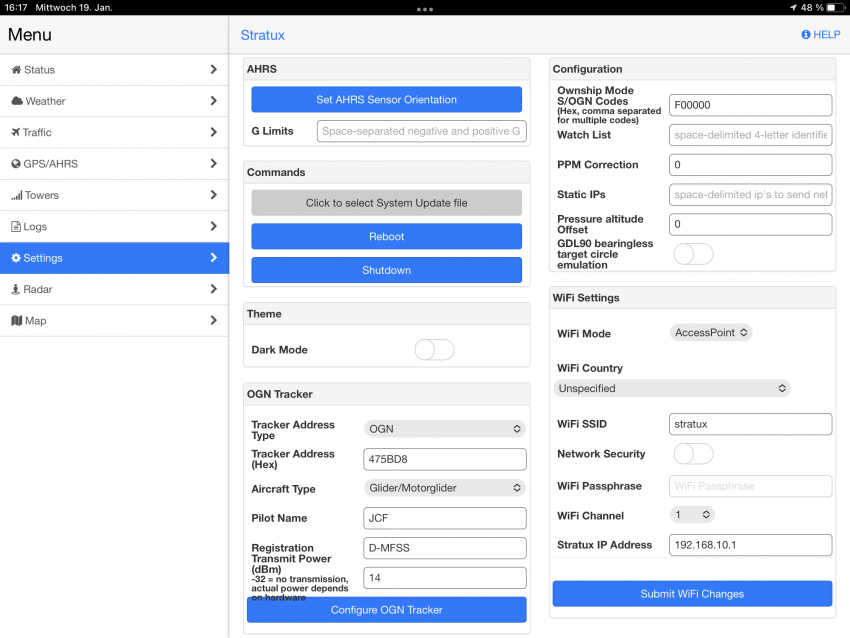This screenshot has height=638, width=850.
Task: Click the location arrow in status bar
Action: [x=793, y=8]
